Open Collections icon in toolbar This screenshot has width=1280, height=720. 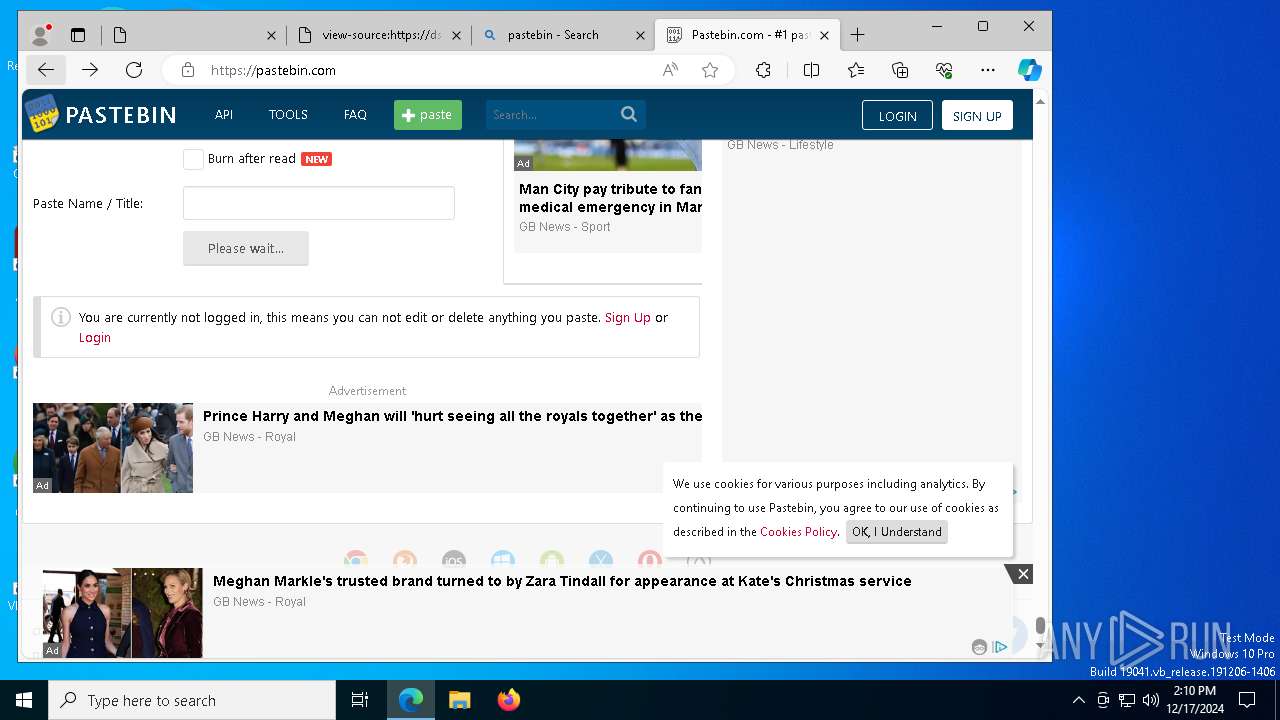[900, 70]
